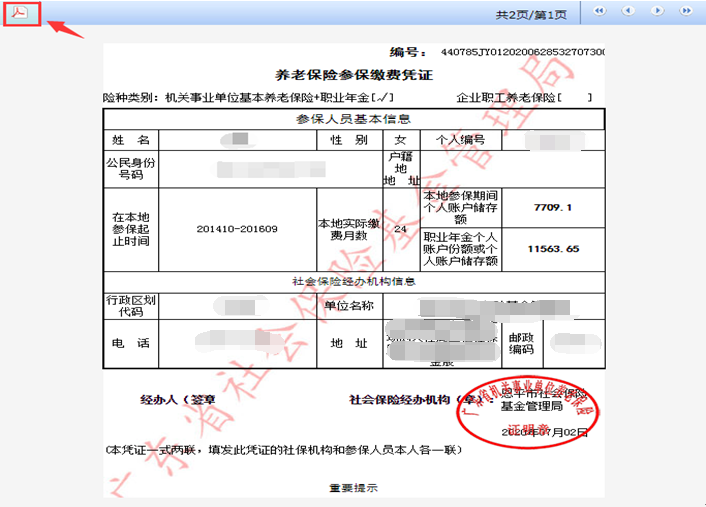Go to the previous page
The width and height of the screenshot is (706, 507).
pyautogui.click(x=629, y=11)
